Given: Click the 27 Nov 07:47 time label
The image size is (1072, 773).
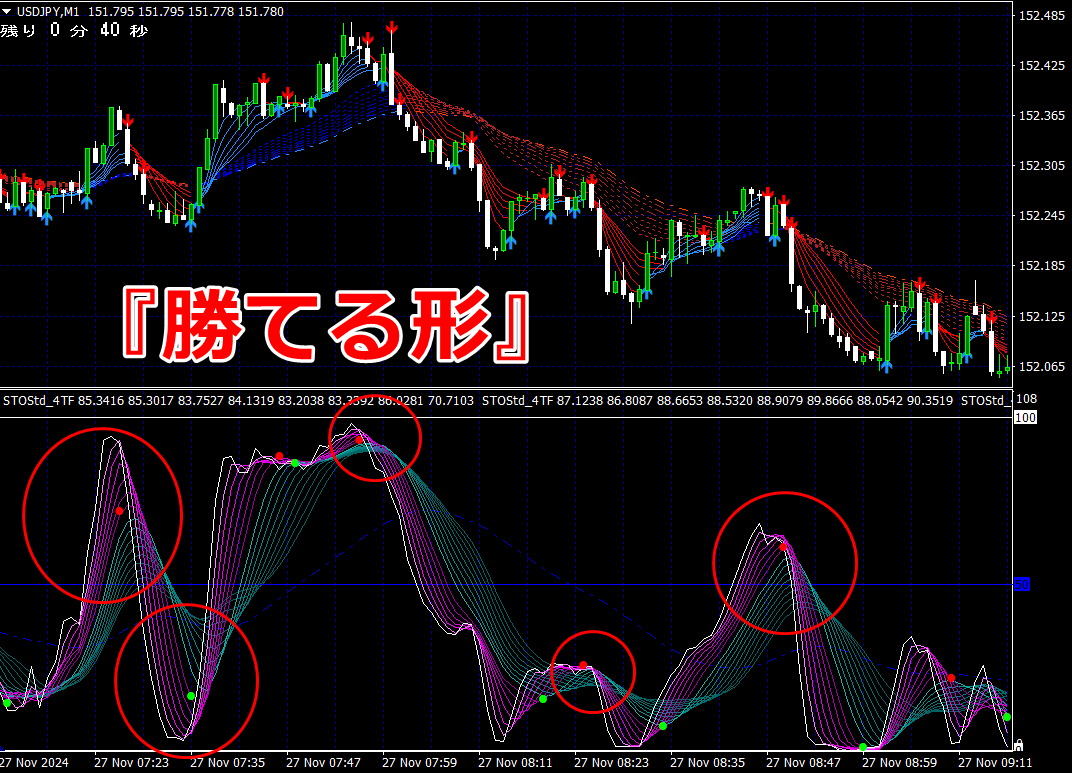Looking at the screenshot, I should 323,762.
